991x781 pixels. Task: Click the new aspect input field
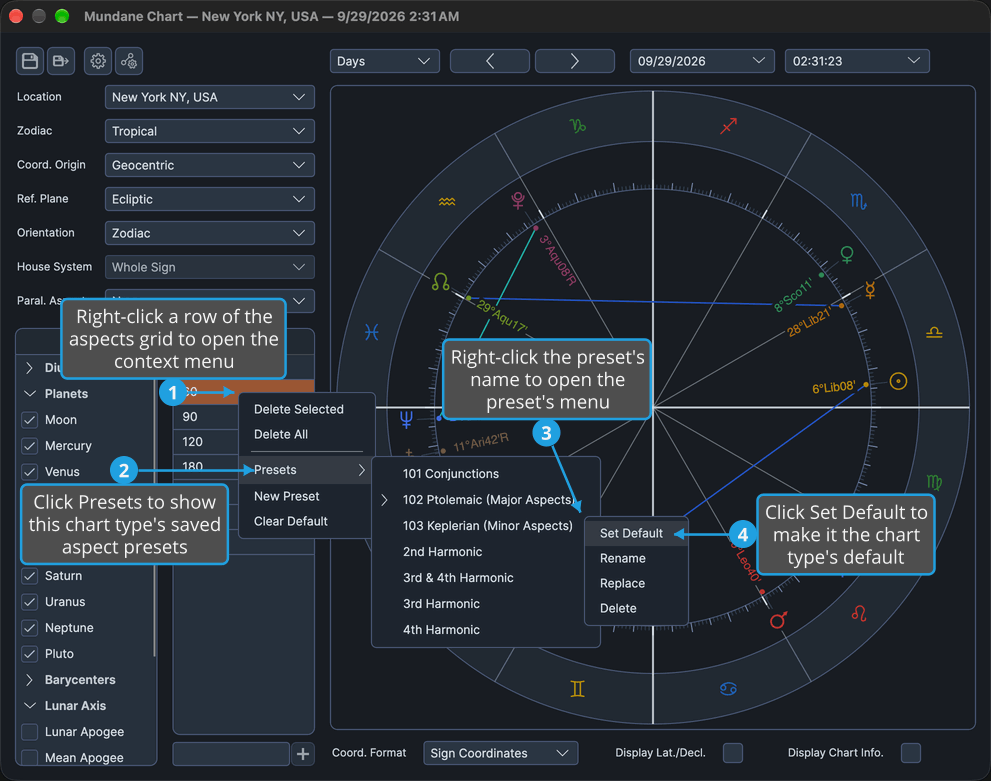[x=231, y=754]
